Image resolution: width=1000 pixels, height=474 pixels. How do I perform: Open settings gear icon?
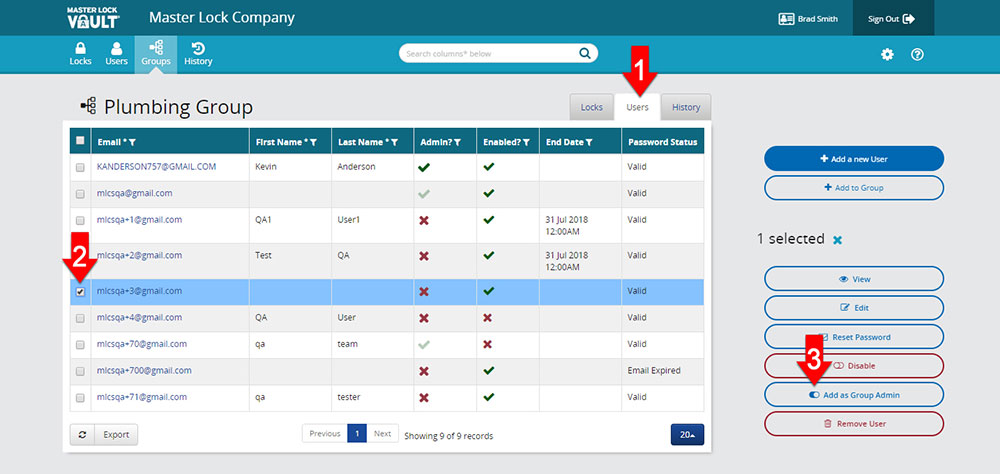887,54
